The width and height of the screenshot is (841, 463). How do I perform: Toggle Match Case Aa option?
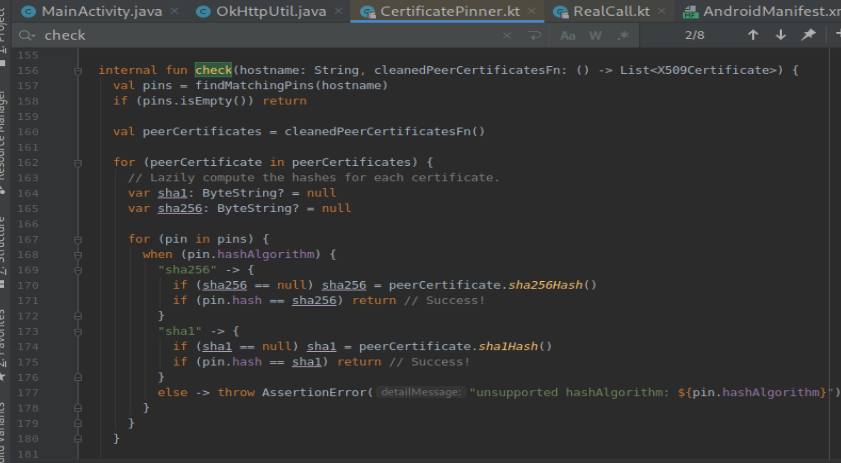[x=567, y=35]
